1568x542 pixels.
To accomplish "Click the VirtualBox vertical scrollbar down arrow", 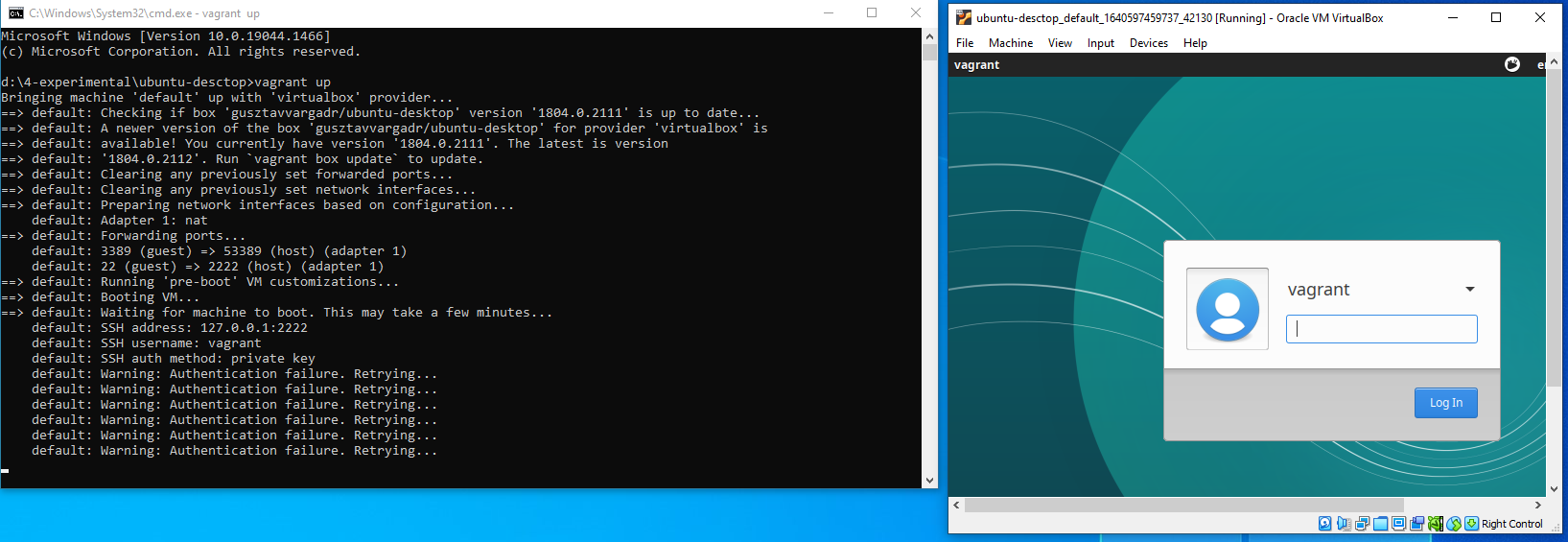I will (x=1555, y=489).
